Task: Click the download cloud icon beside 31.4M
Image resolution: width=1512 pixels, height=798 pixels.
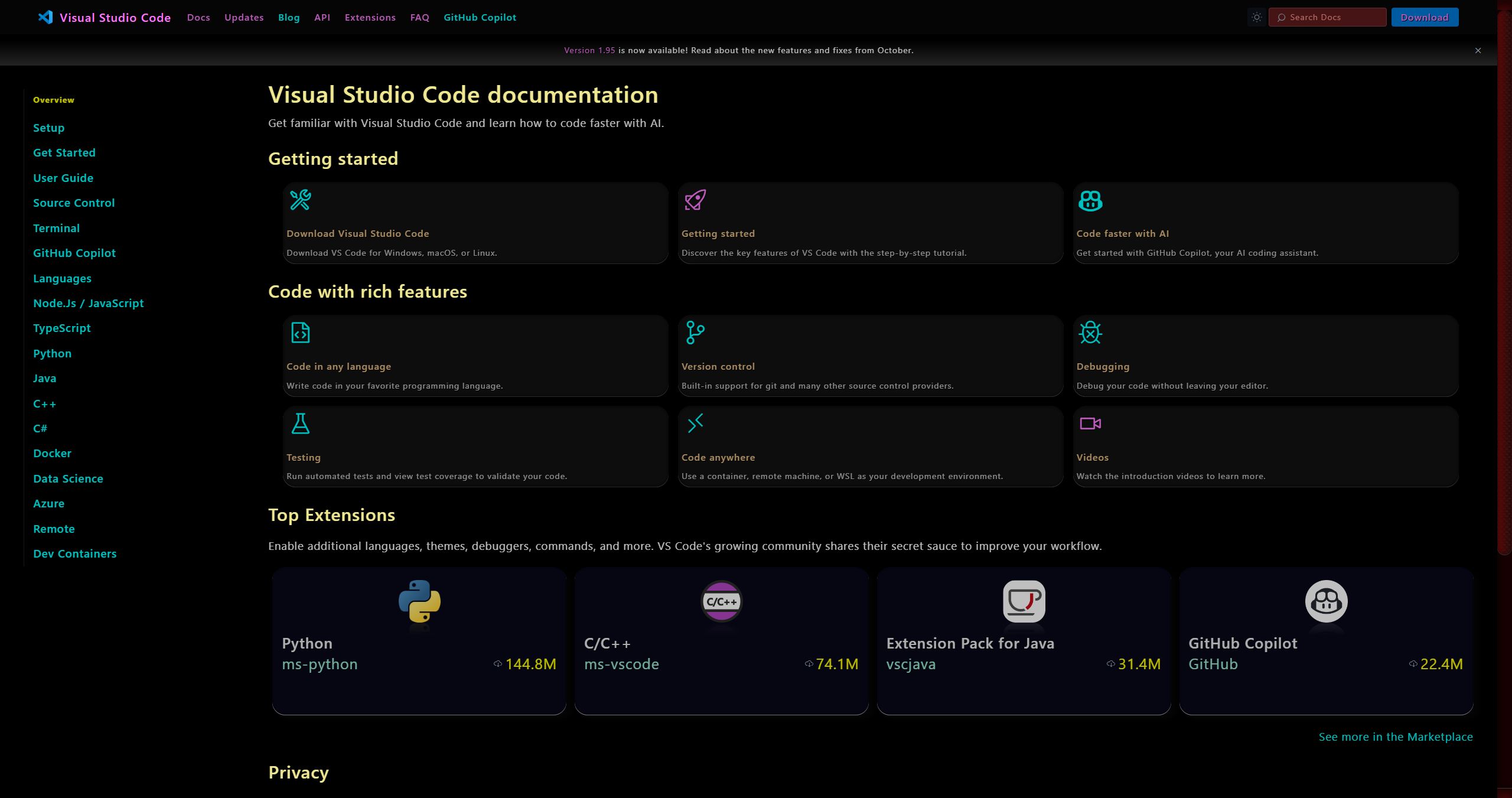Action: (x=1110, y=664)
